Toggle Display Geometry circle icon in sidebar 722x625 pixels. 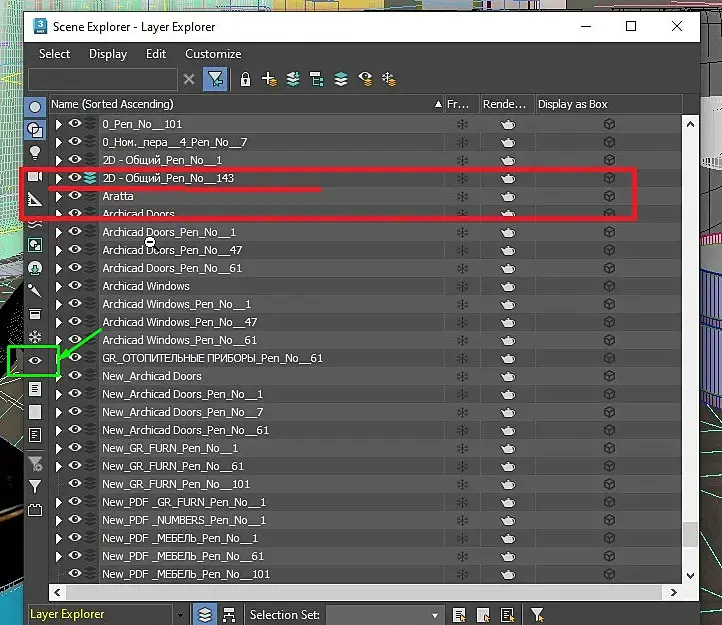pos(35,107)
